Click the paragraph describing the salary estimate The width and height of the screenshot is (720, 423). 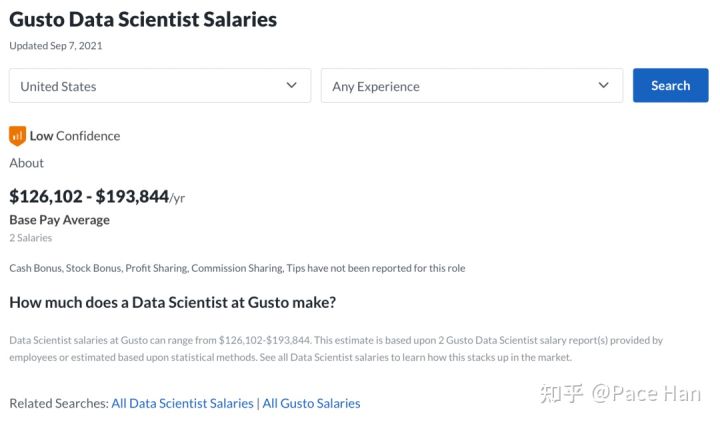336,349
